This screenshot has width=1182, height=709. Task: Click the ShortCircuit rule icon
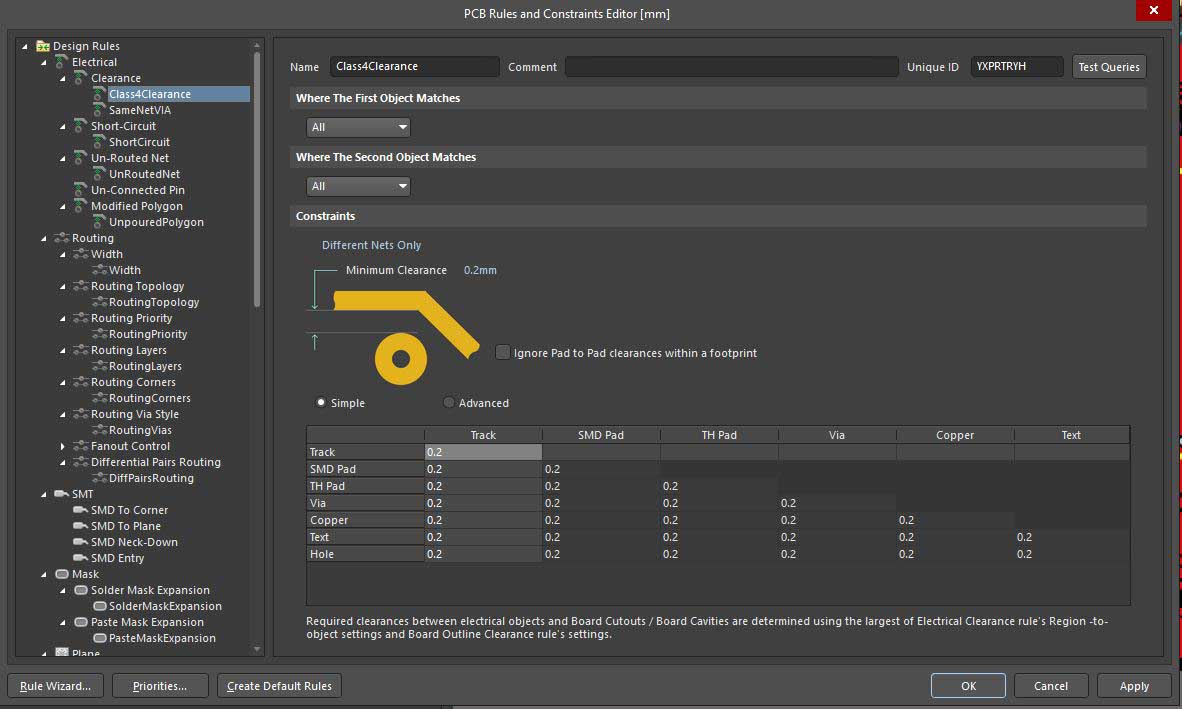[99, 142]
